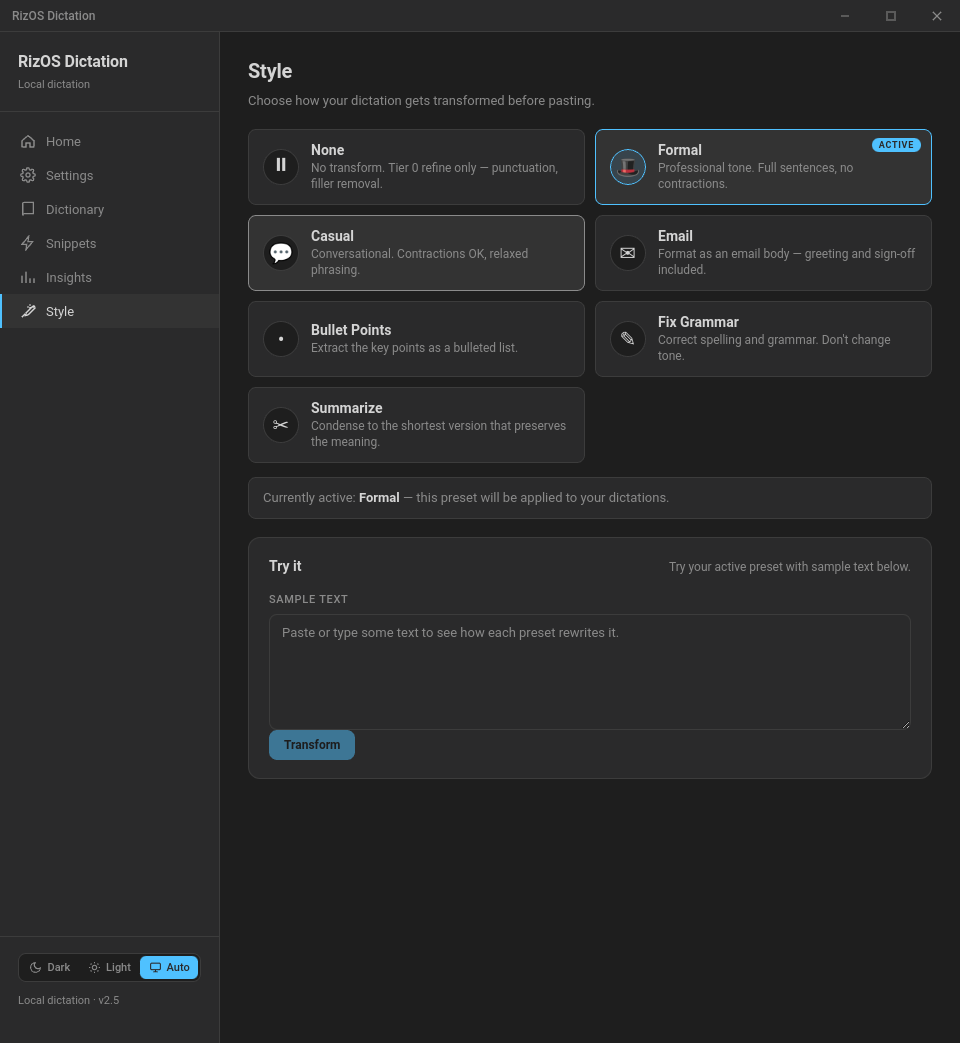Click 'Professional tone. Full sentences' description
This screenshot has height=1043, width=960.
[x=755, y=176]
